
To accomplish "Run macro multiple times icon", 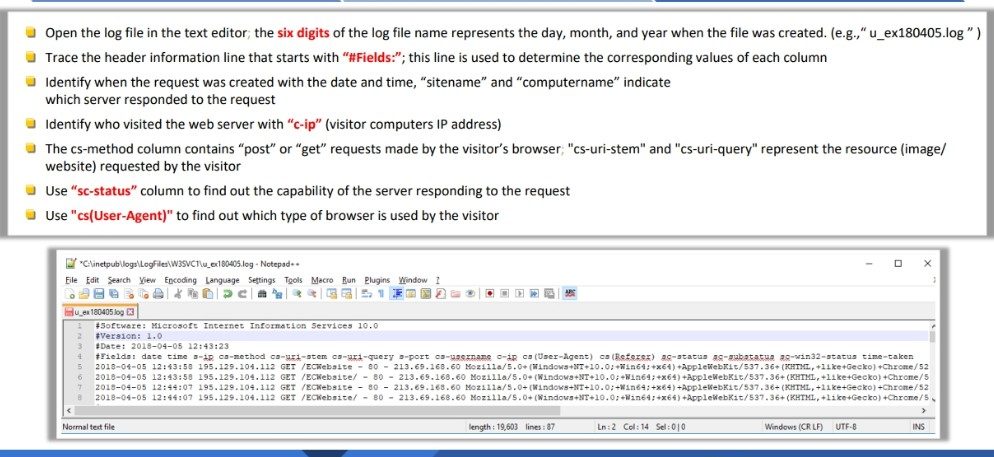I will click(x=534, y=293).
